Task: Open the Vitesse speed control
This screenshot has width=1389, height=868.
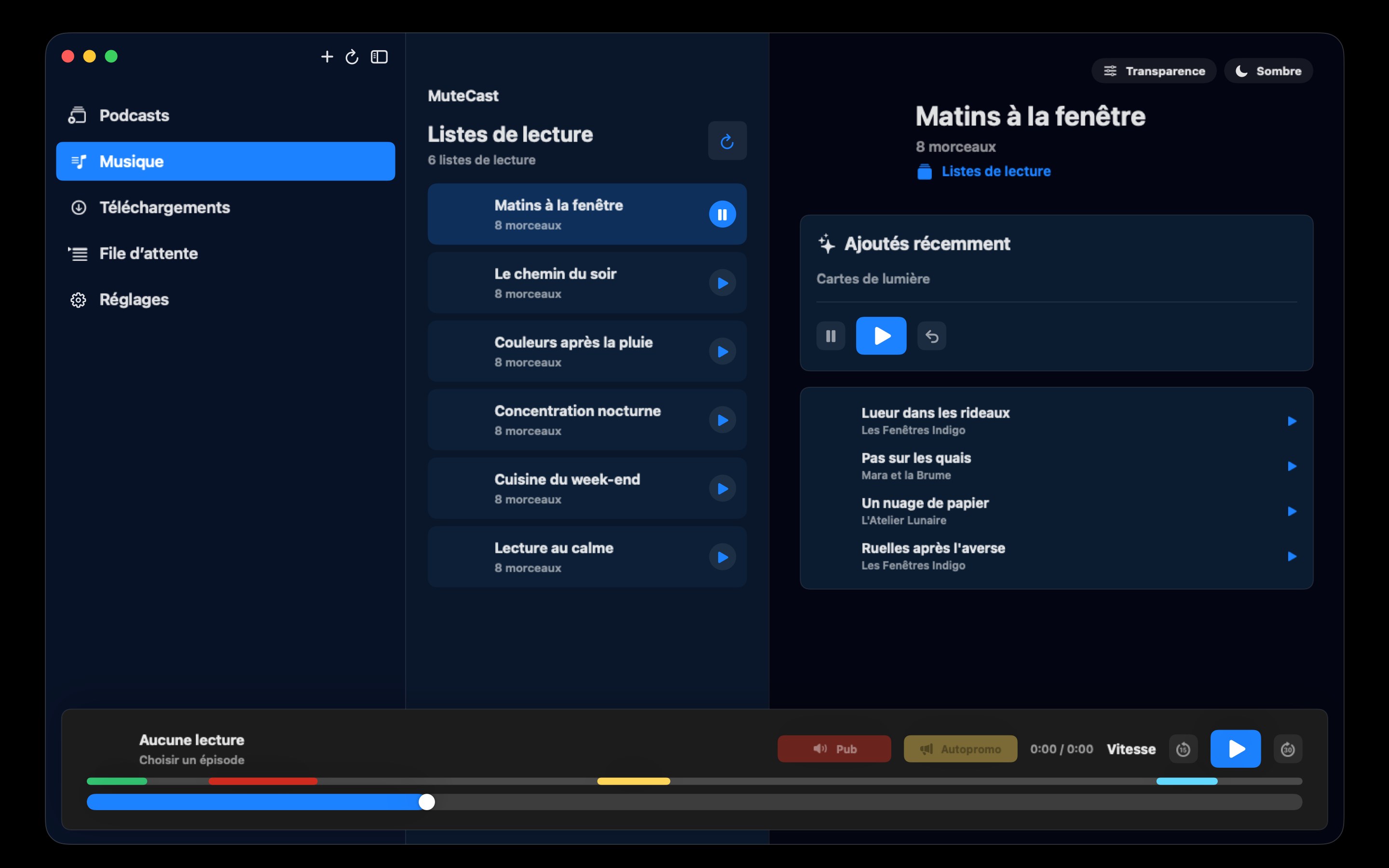Action: (1130, 749)
